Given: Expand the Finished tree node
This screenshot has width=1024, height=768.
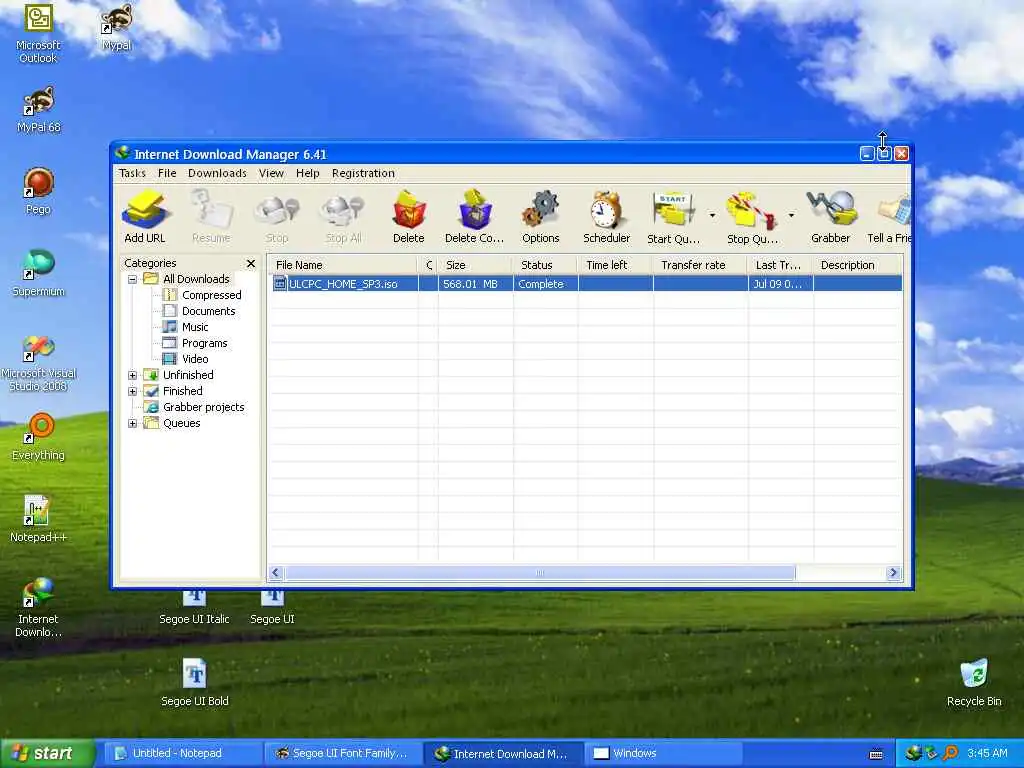Looking at the screenshot, I should point(132,391).
